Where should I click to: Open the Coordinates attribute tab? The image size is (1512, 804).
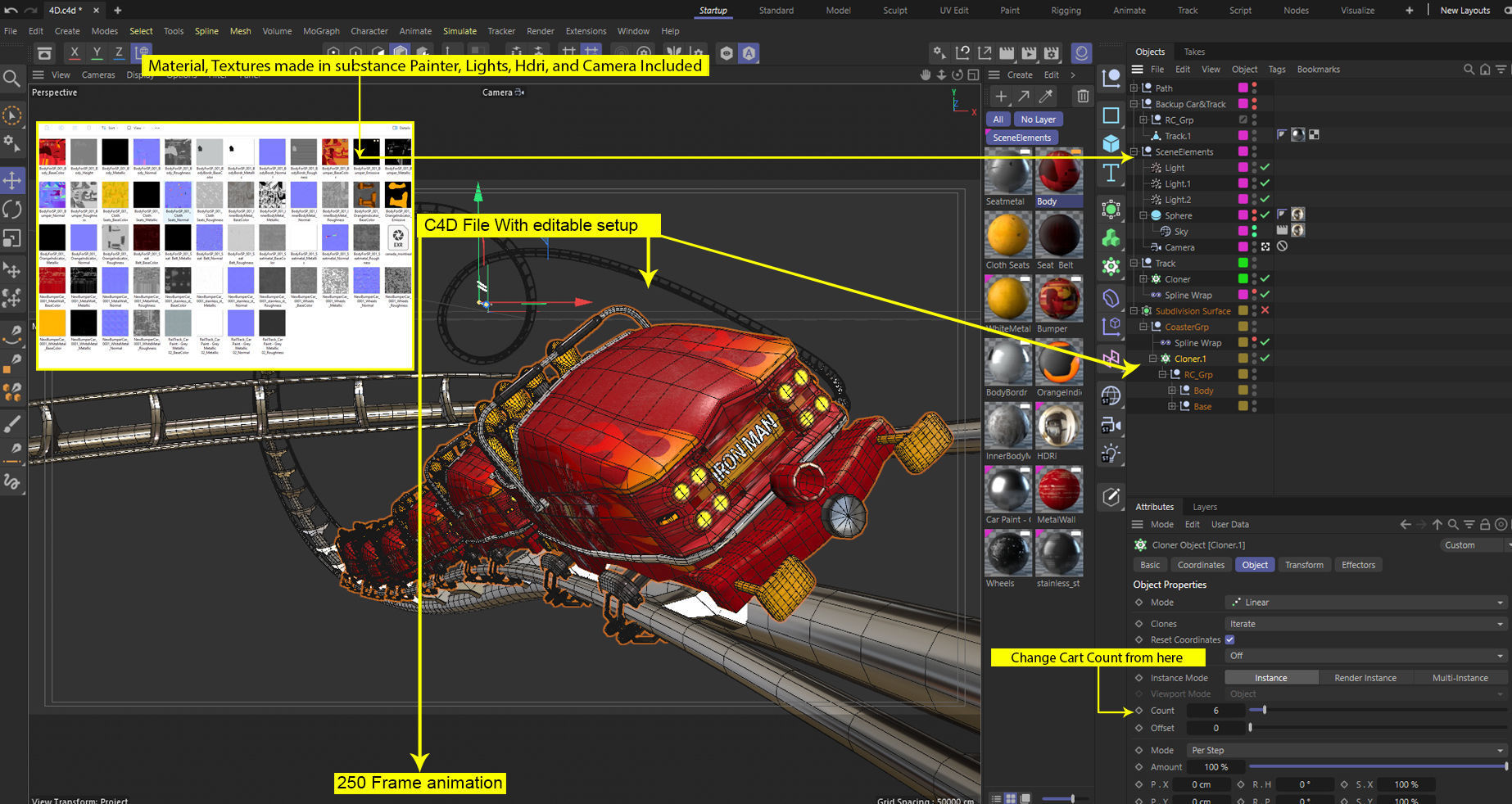(1201, 565)
